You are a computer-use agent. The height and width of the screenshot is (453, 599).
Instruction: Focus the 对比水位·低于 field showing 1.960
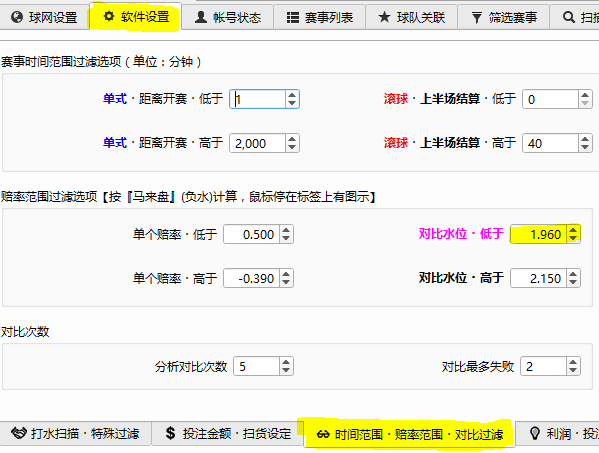539,234
